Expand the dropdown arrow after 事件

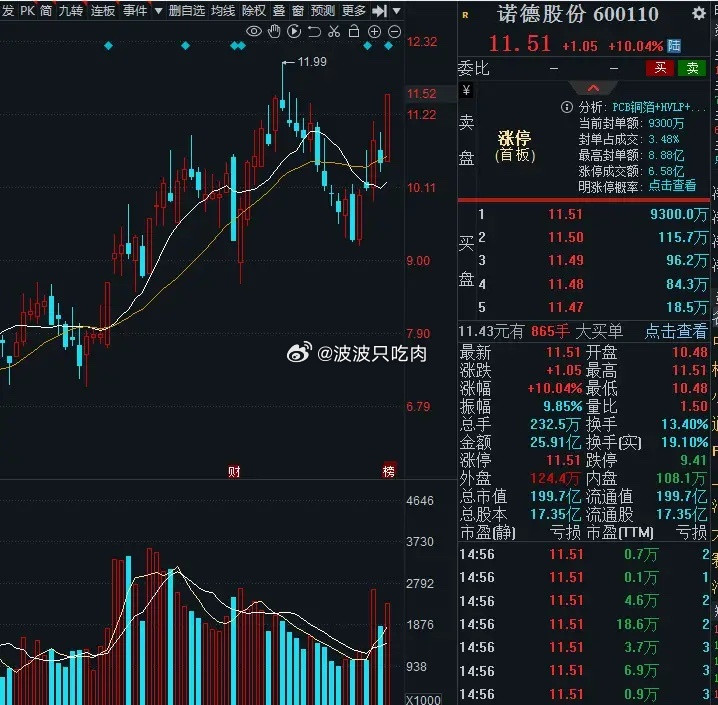[x=158, y=10]
